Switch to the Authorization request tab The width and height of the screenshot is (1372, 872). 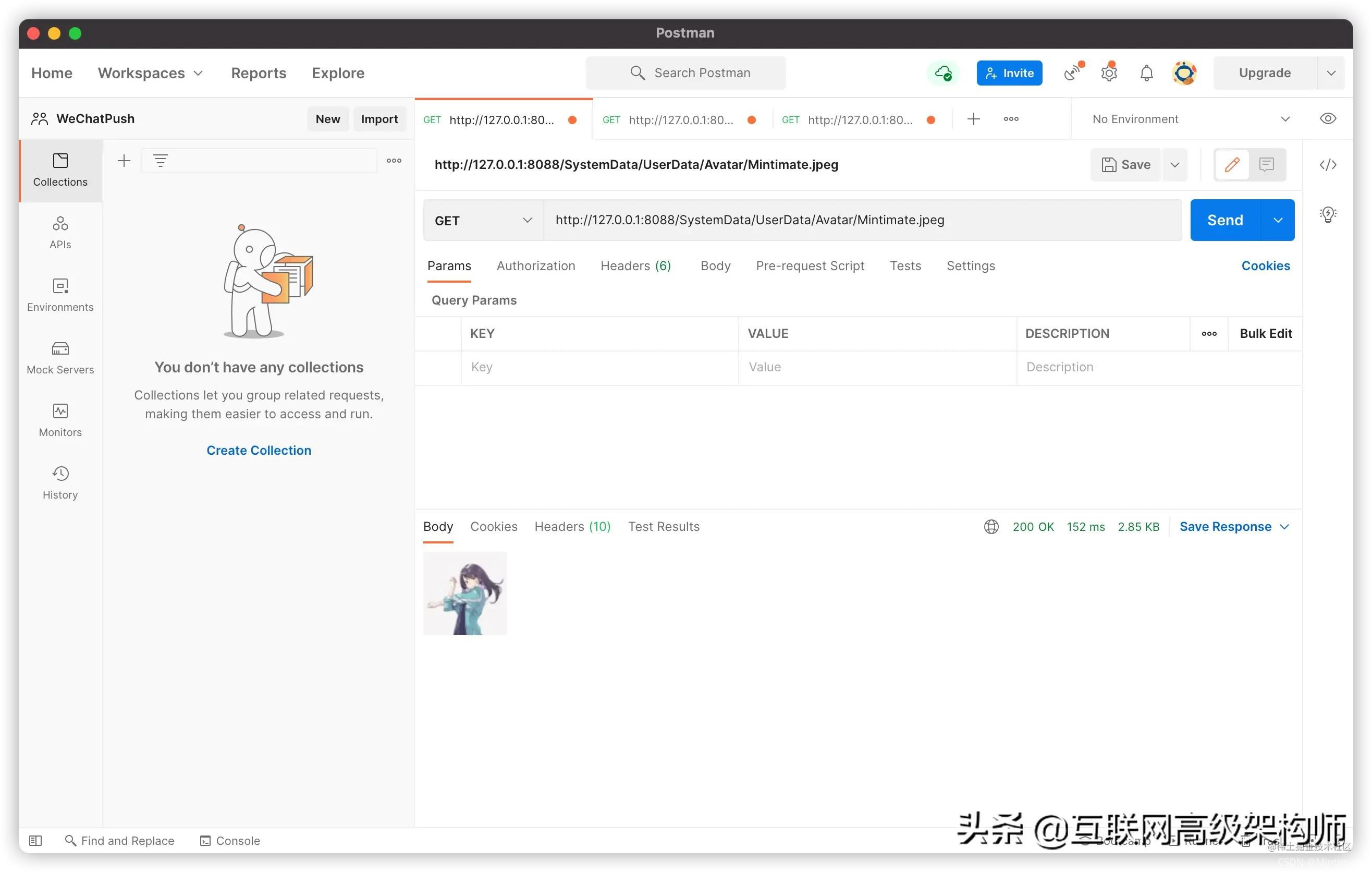click(x=535, y=265)
